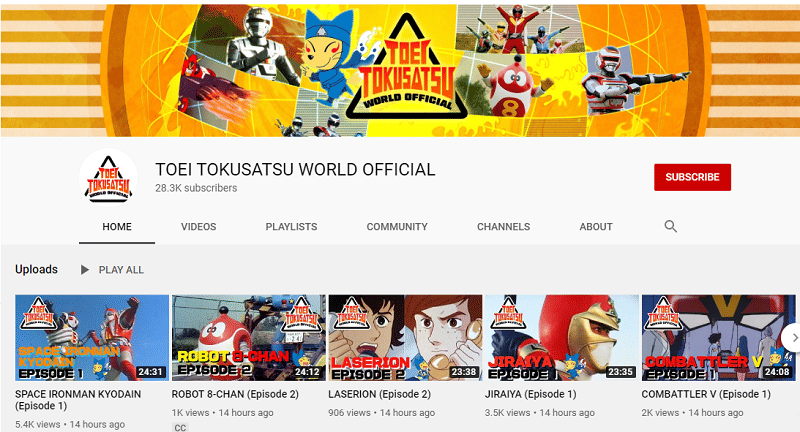This screenshot has height=432, width=800.
Task: Open the Playlists tab
Action: click(291, 227)
